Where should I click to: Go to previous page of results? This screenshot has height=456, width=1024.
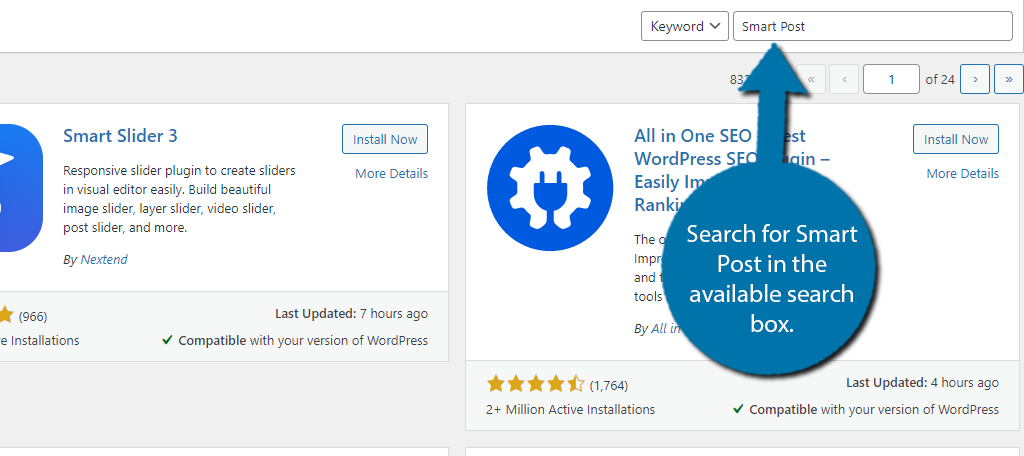pyautogui.click(x=844, y=79)
